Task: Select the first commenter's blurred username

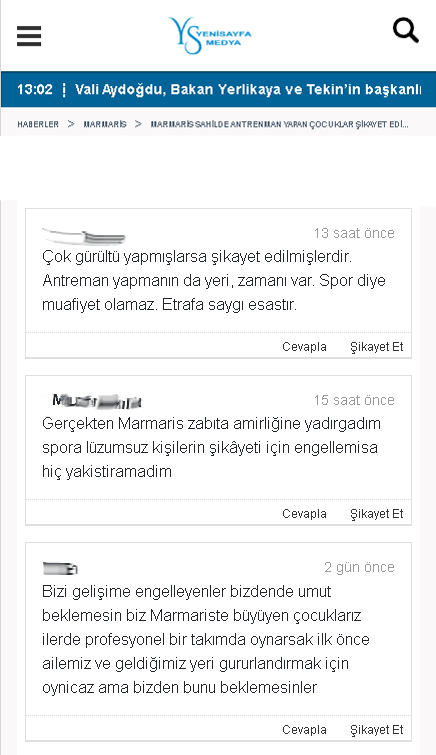Action: [x=84, y=236]
